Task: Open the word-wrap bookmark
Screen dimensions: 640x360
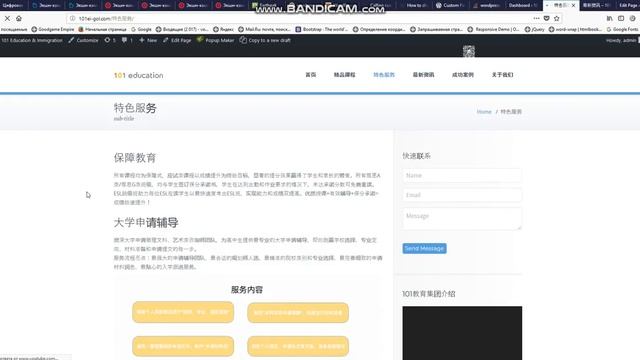Action: pos(575,29)
